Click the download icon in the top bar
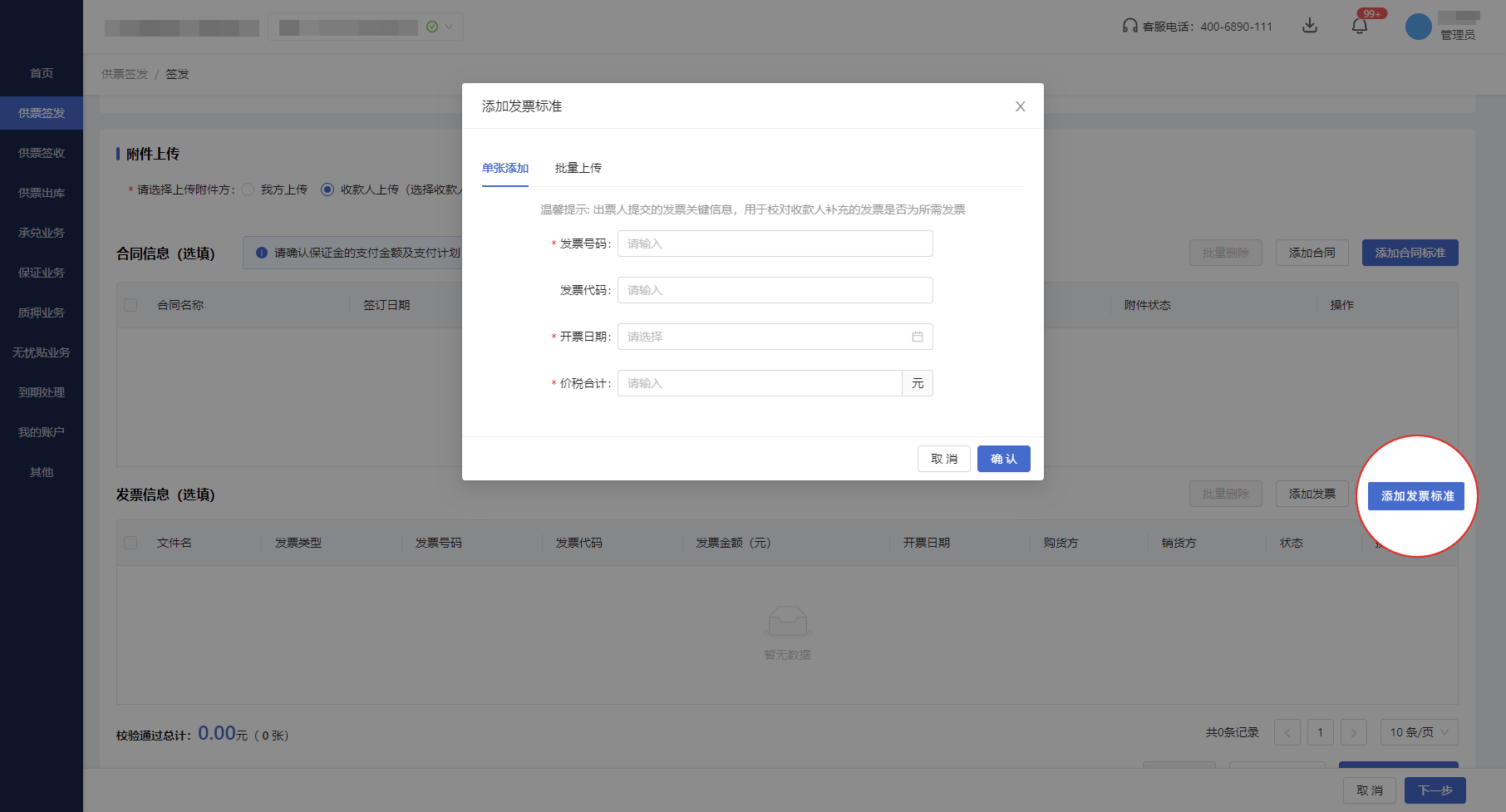 pos(1310,26)
